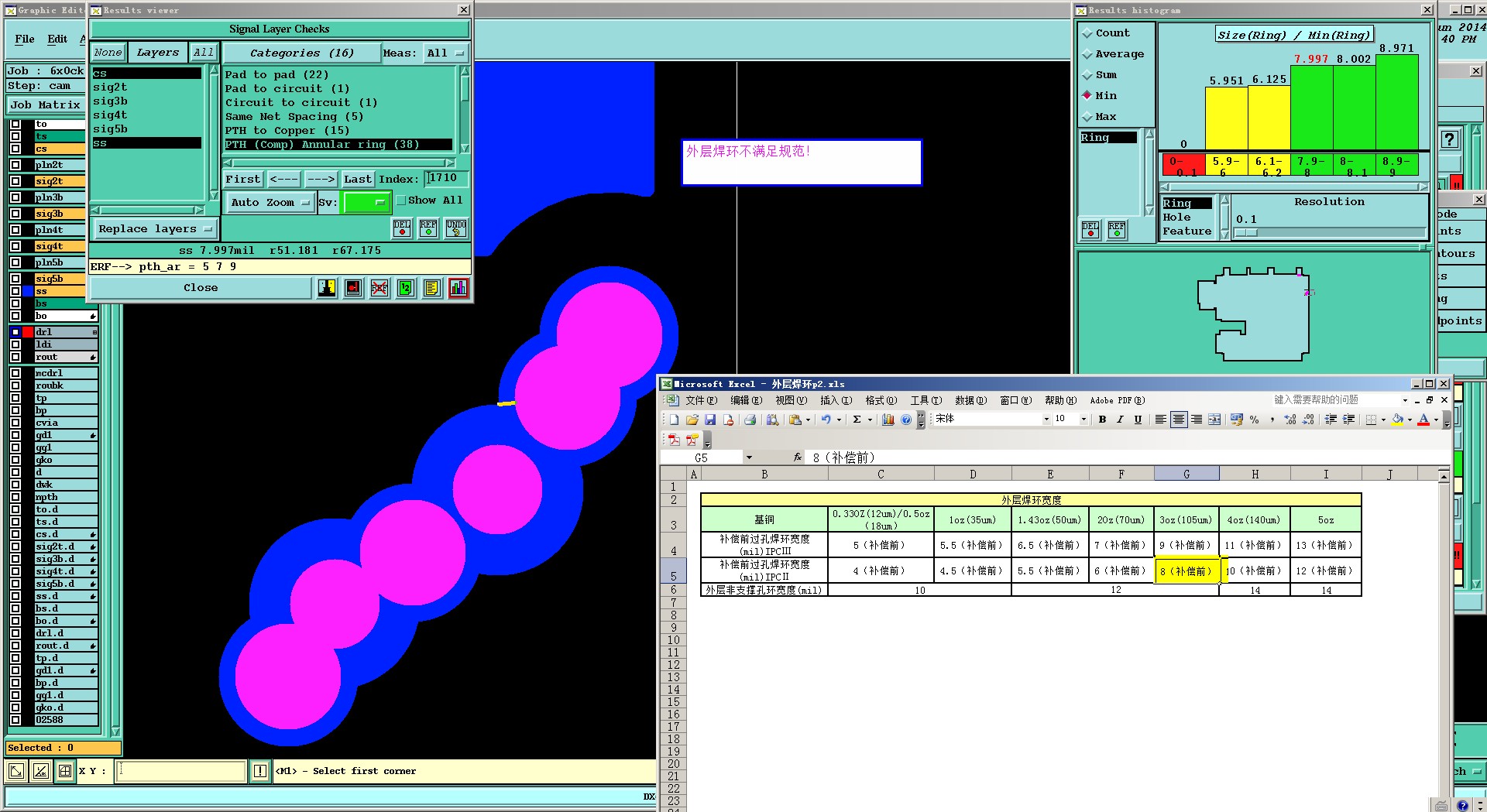This screenshot has height=812, width=1487.
Task: Toggle Bold in Excel toolbar
Action: 1102,420
